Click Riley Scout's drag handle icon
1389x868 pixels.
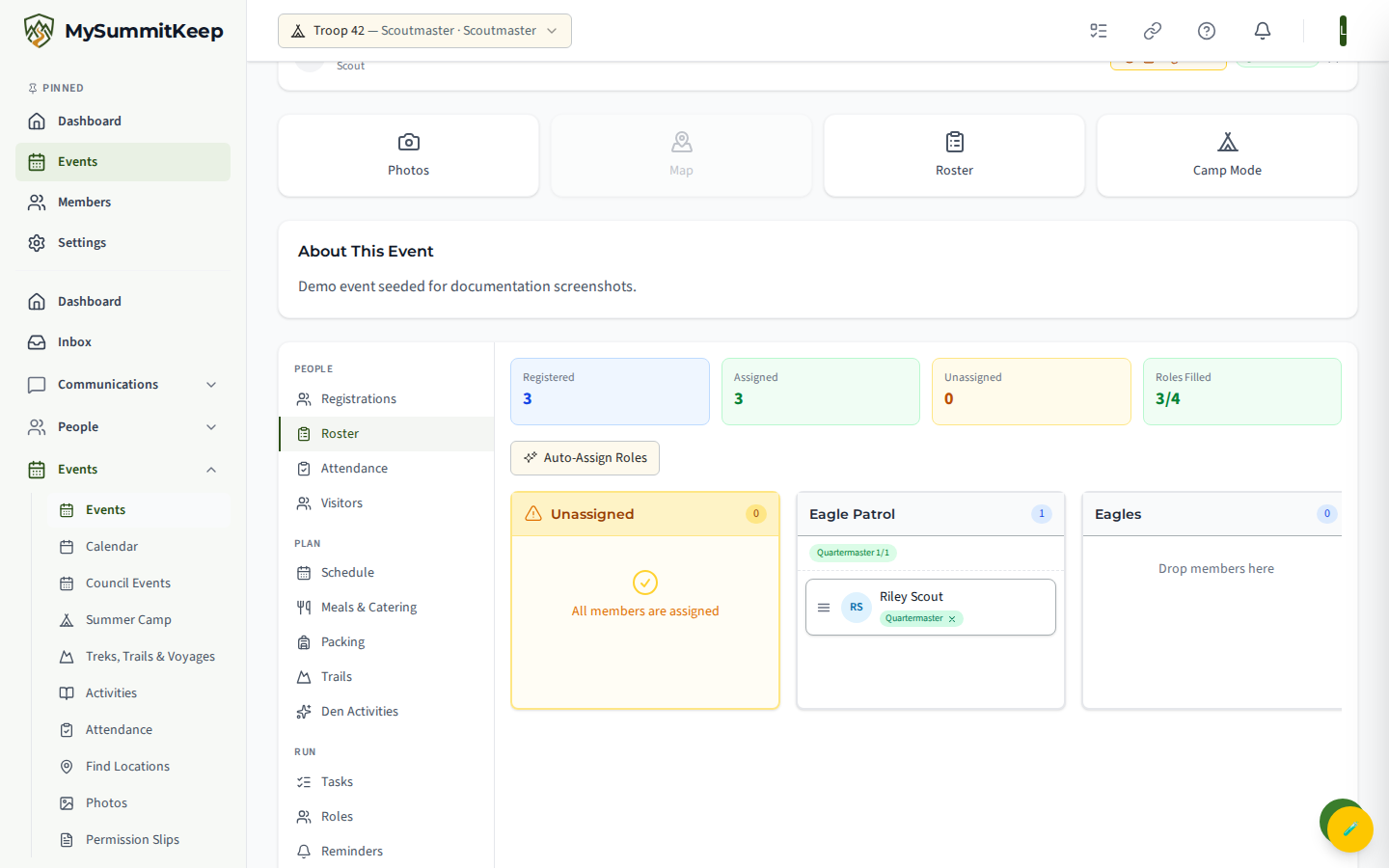[x=824, y=608]
